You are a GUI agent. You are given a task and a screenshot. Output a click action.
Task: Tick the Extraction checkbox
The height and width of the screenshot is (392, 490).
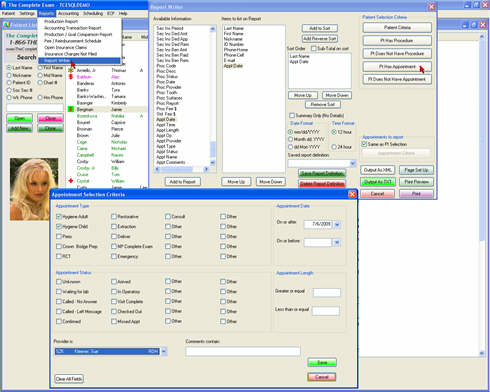[x=114, y=227]
